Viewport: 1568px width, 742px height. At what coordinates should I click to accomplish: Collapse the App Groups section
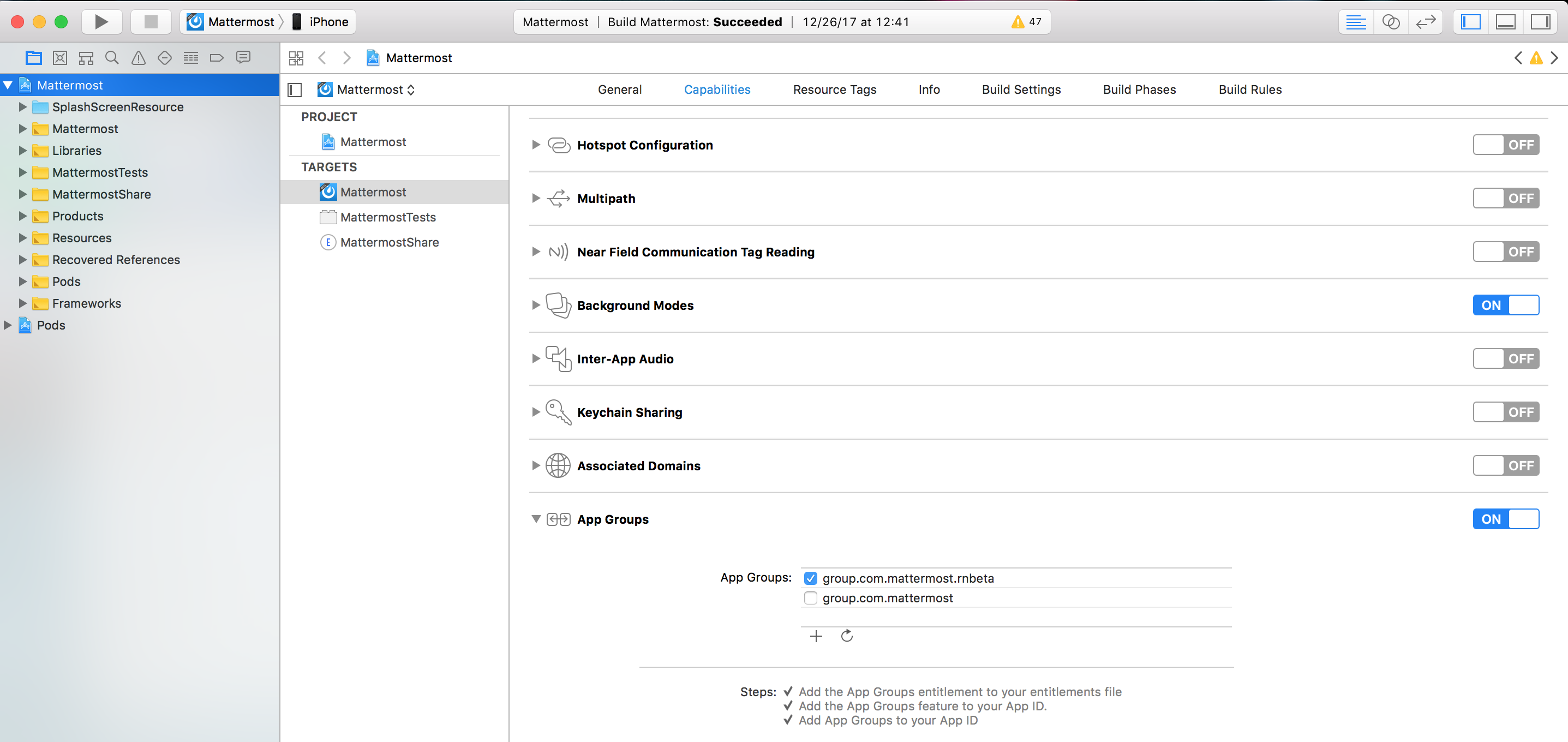(x=536, y=519)
